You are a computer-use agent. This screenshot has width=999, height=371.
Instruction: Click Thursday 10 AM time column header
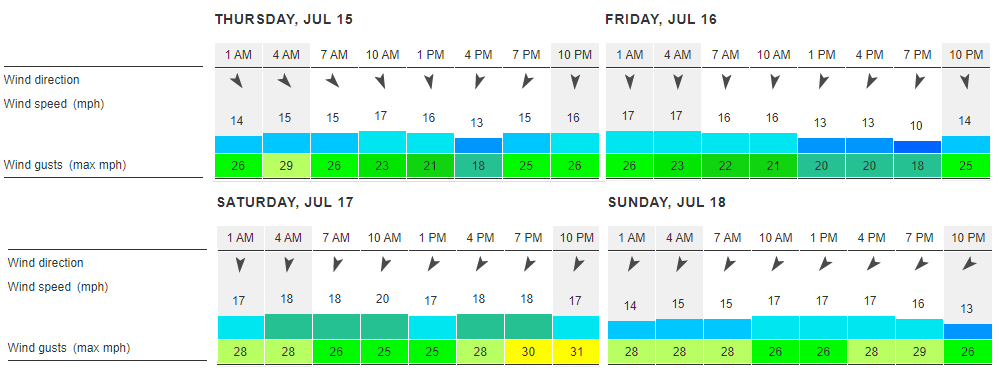pyautogui.click(x=382, y=55)
